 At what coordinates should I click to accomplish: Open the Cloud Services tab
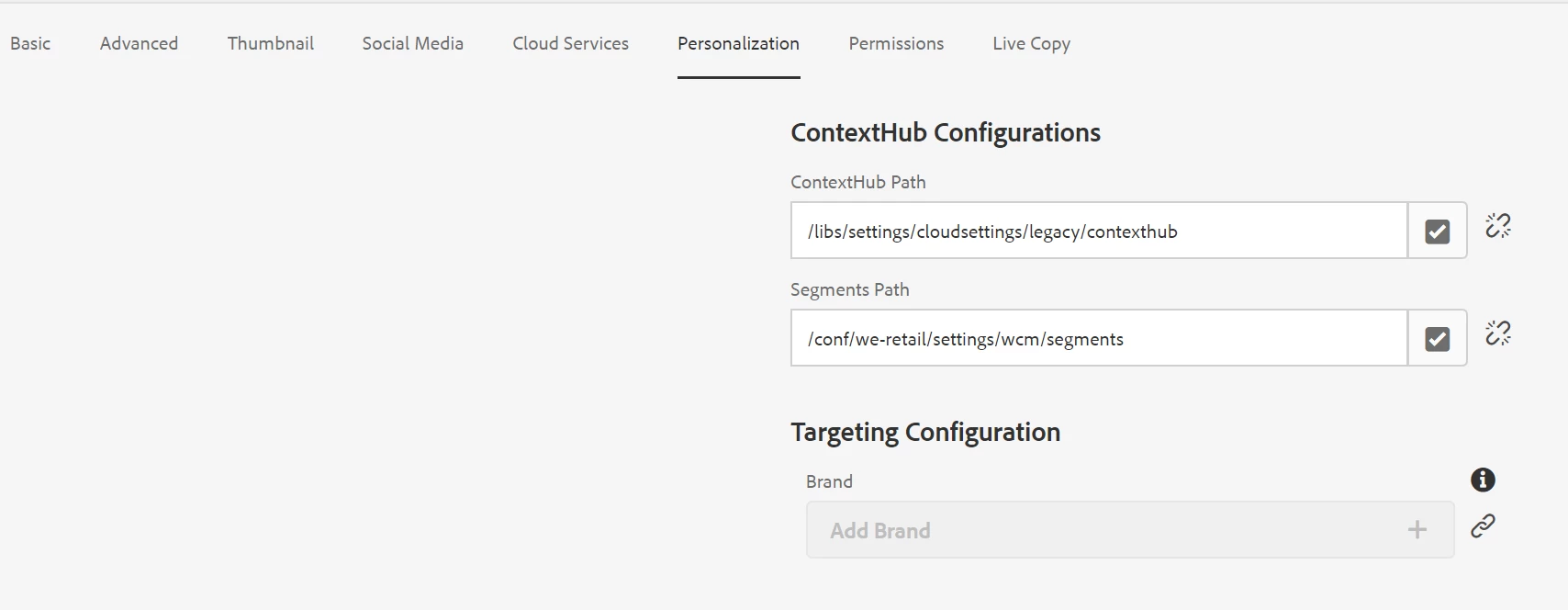[570, 43]
